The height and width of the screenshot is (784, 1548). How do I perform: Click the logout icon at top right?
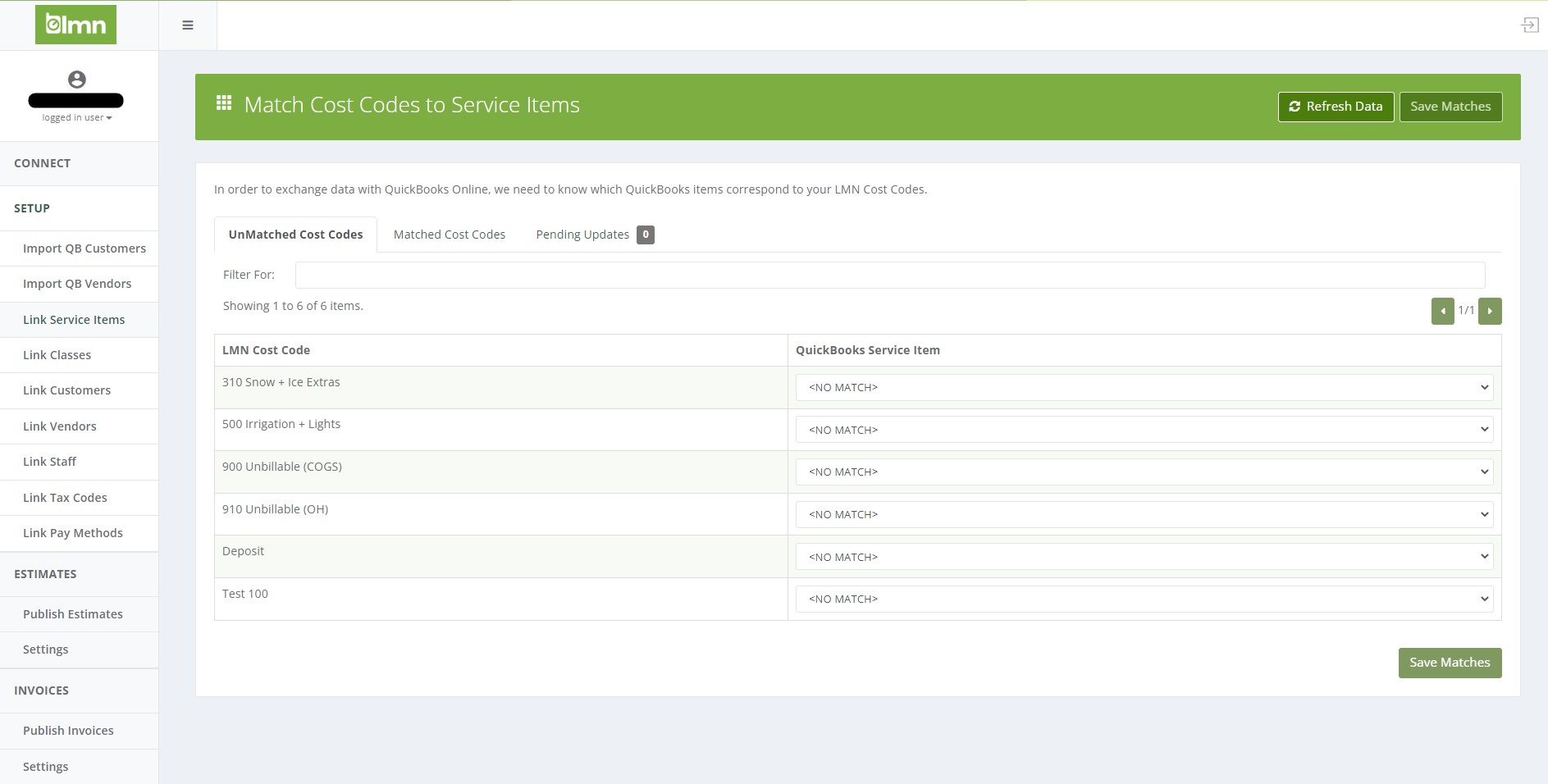(1529, 25)
